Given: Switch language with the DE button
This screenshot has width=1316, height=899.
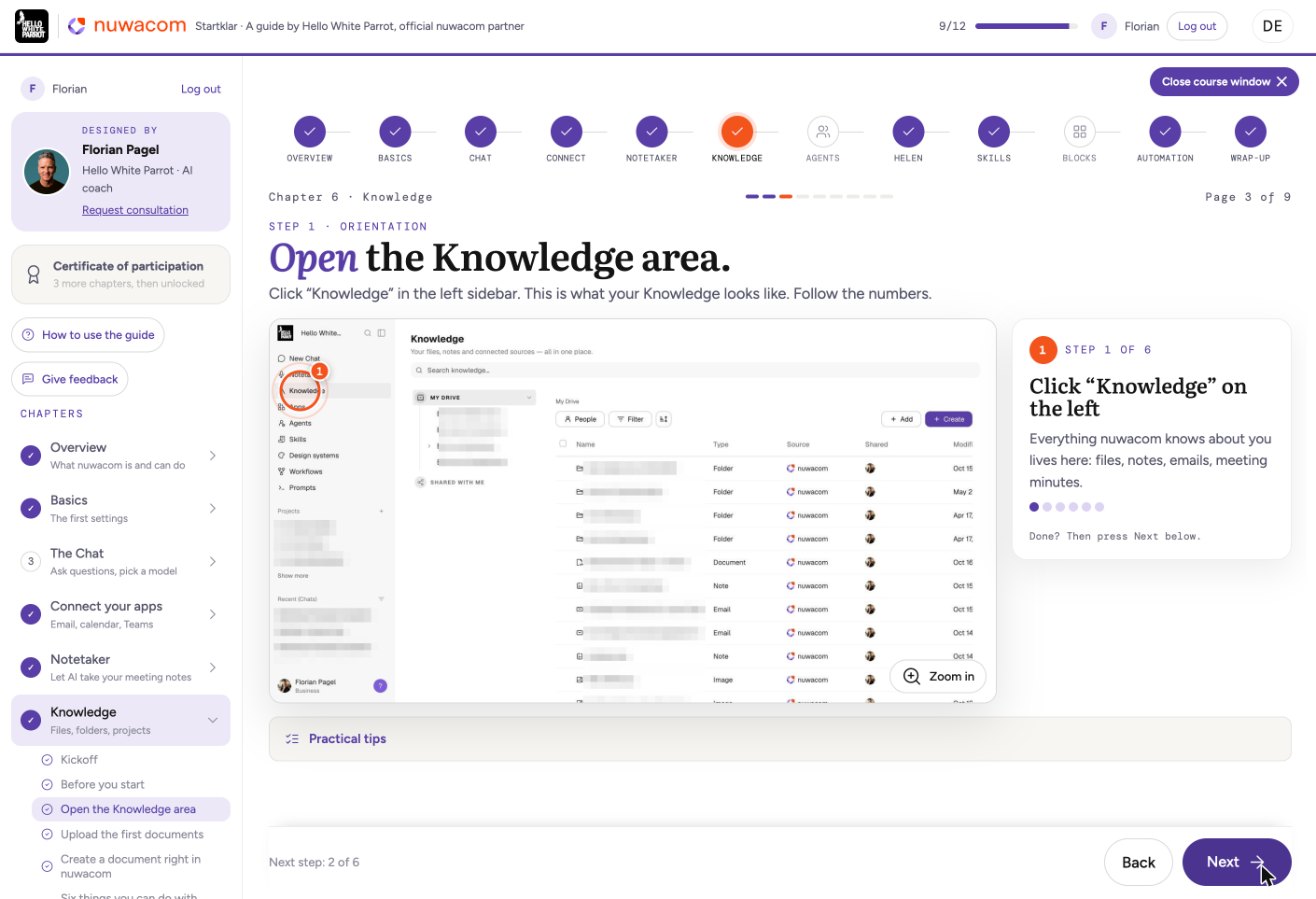Looking at the screenshot, I should 1272,26.
